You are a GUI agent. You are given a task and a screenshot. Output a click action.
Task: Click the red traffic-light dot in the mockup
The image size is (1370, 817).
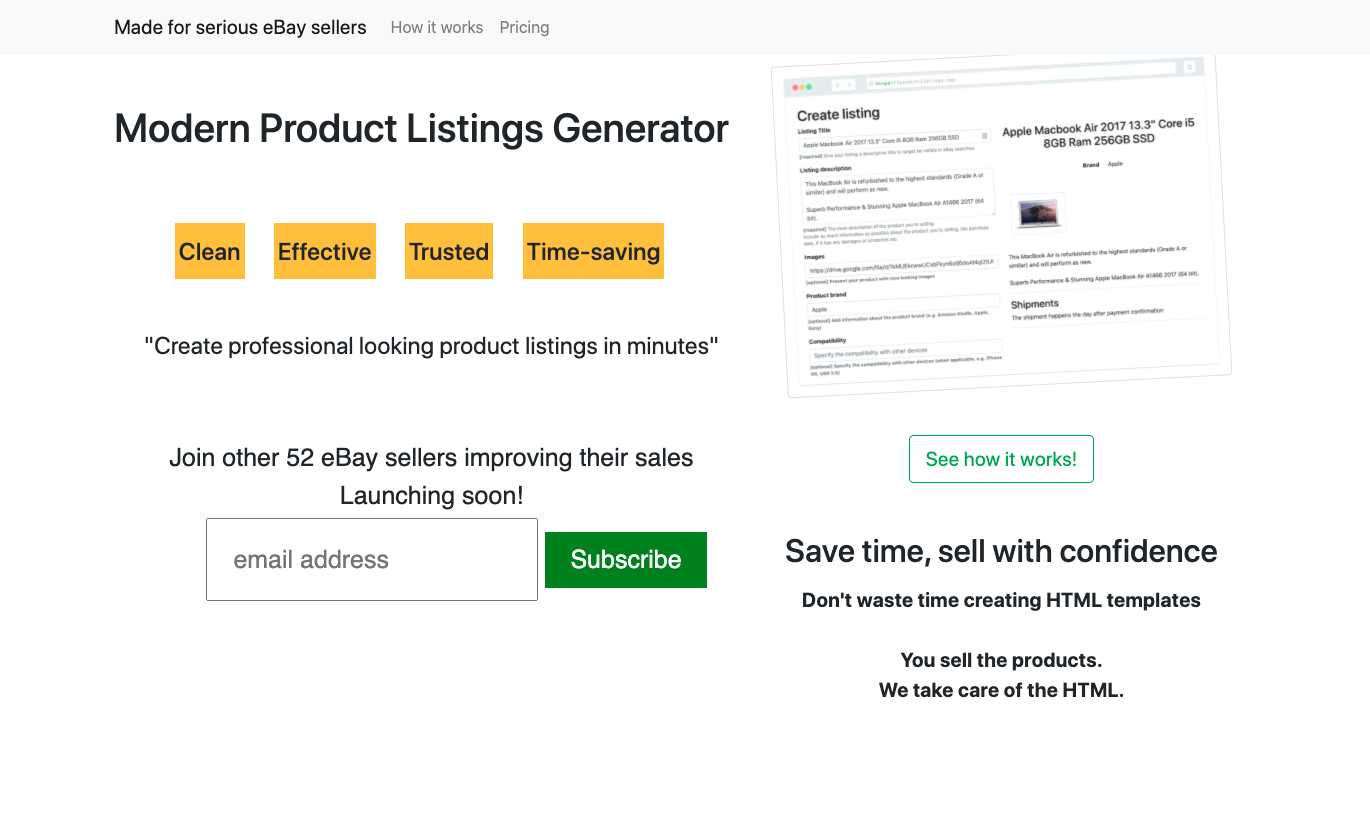[x=795, y=87]
